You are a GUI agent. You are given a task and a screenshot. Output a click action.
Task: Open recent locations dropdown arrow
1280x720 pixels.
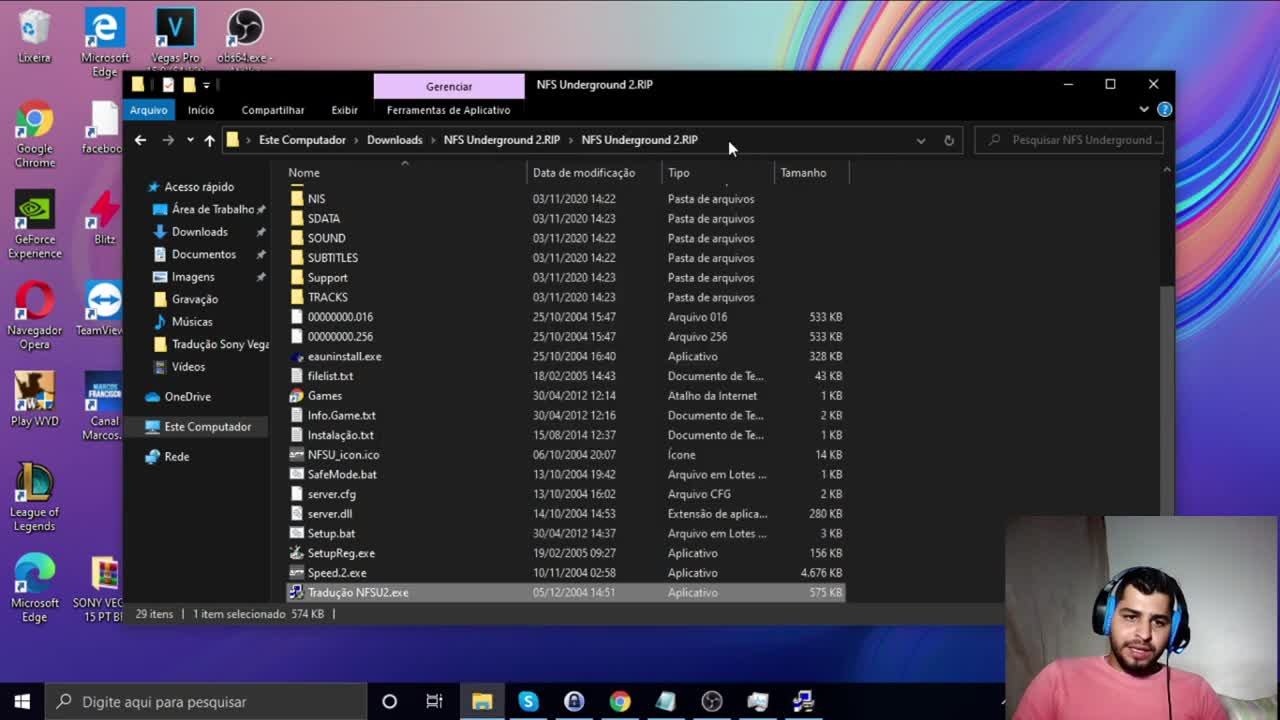190,140
